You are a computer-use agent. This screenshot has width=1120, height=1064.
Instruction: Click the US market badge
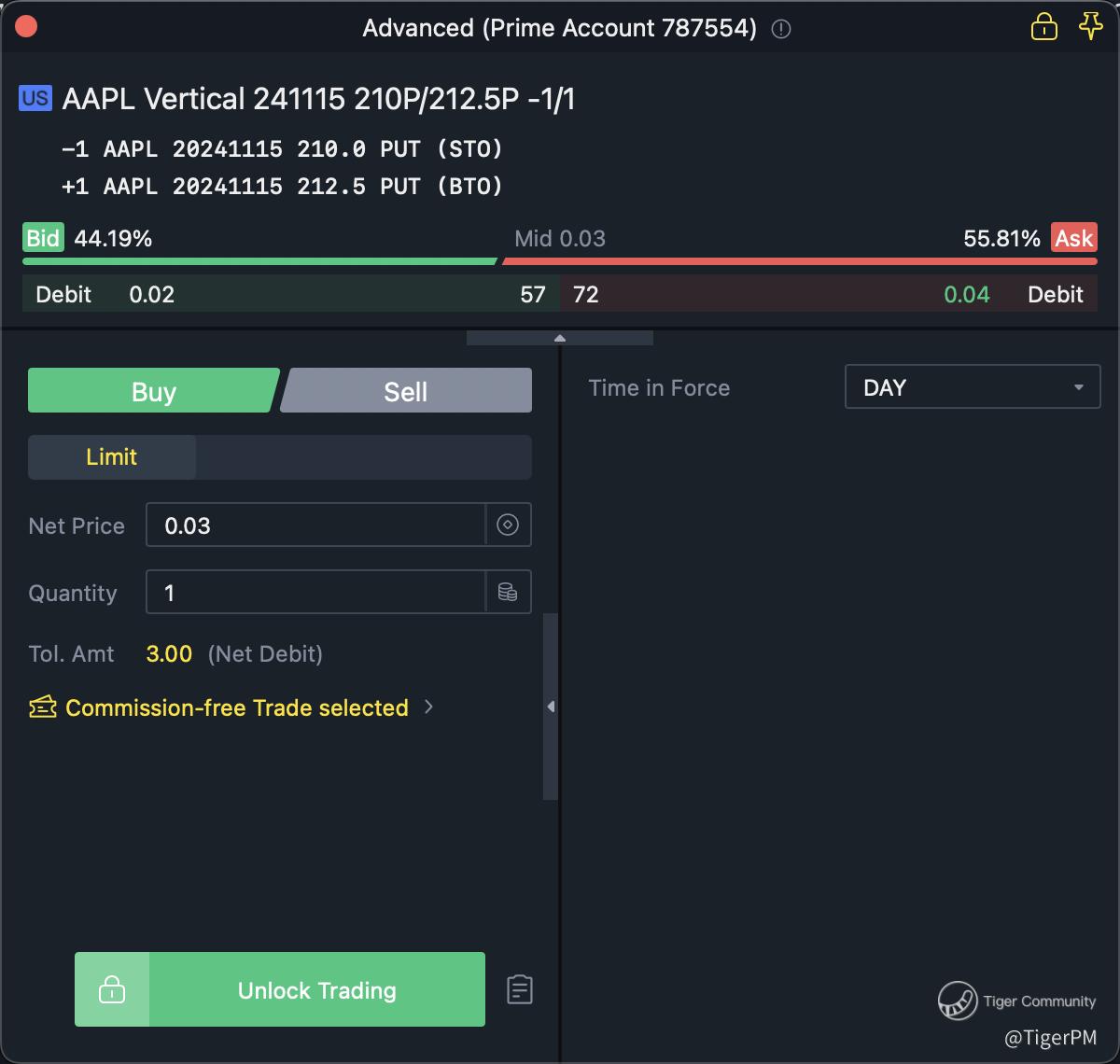(35, 98)
